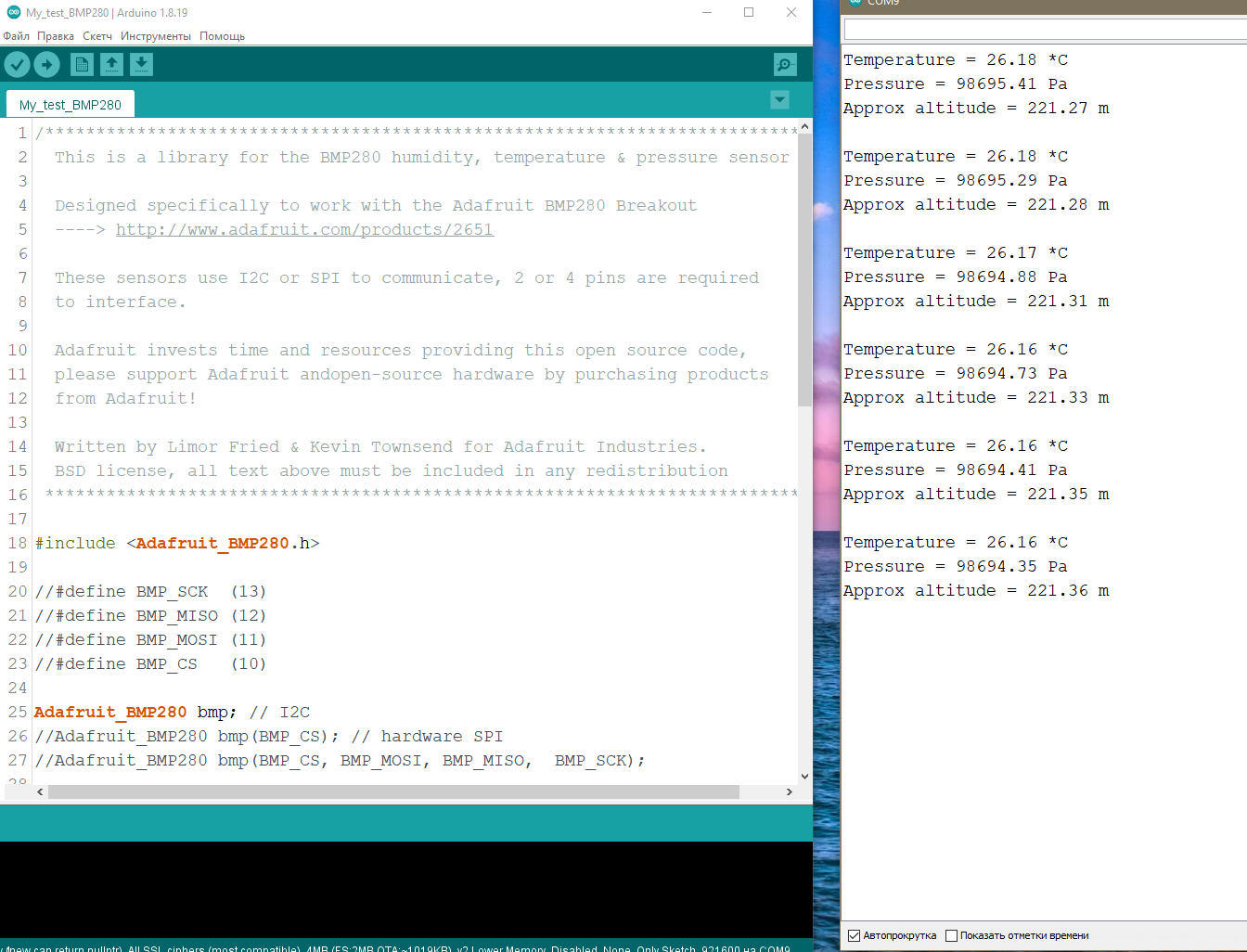Click the '//#define BMP_MOSI (11)' line
1247x952 pixels.
point(150,639)
